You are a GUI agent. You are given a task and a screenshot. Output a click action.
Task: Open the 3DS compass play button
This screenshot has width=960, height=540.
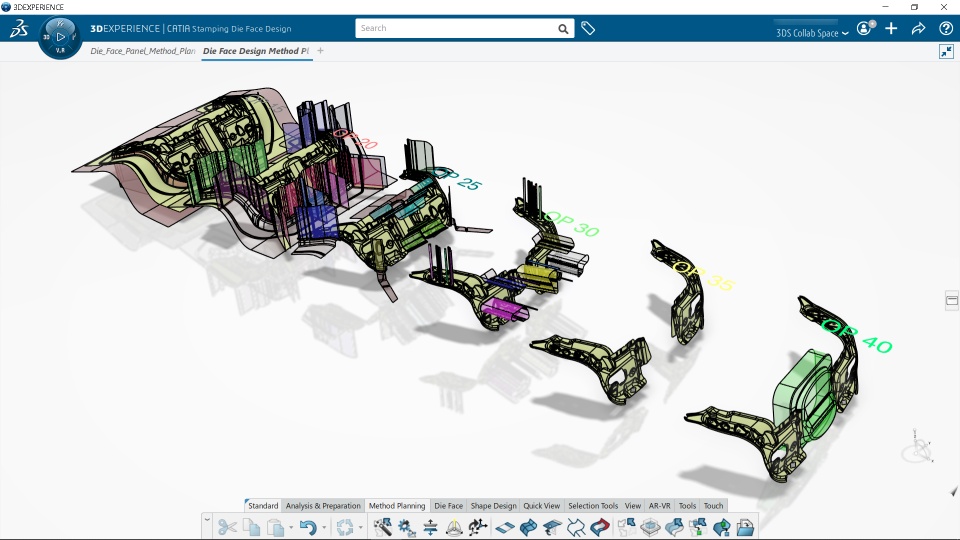(60, 37)
